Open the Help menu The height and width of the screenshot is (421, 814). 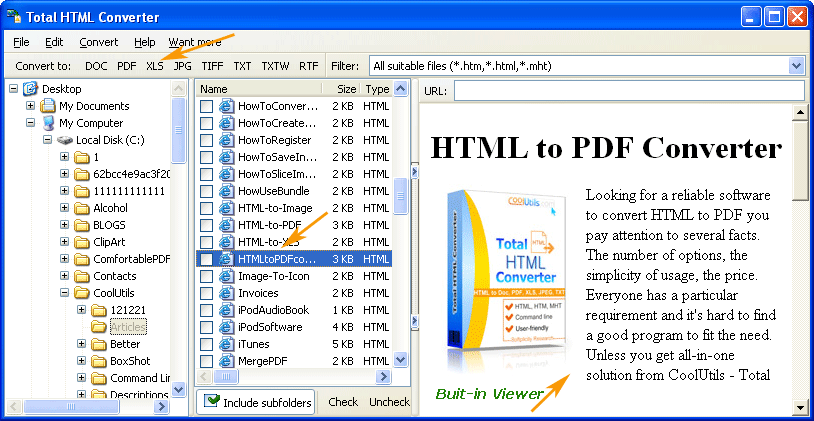[144, 42]
